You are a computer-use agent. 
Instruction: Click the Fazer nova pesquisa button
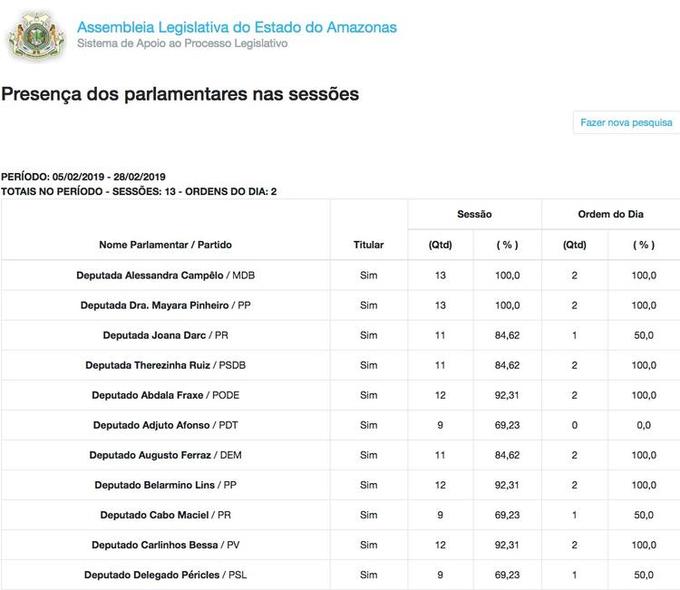(626, 122)
